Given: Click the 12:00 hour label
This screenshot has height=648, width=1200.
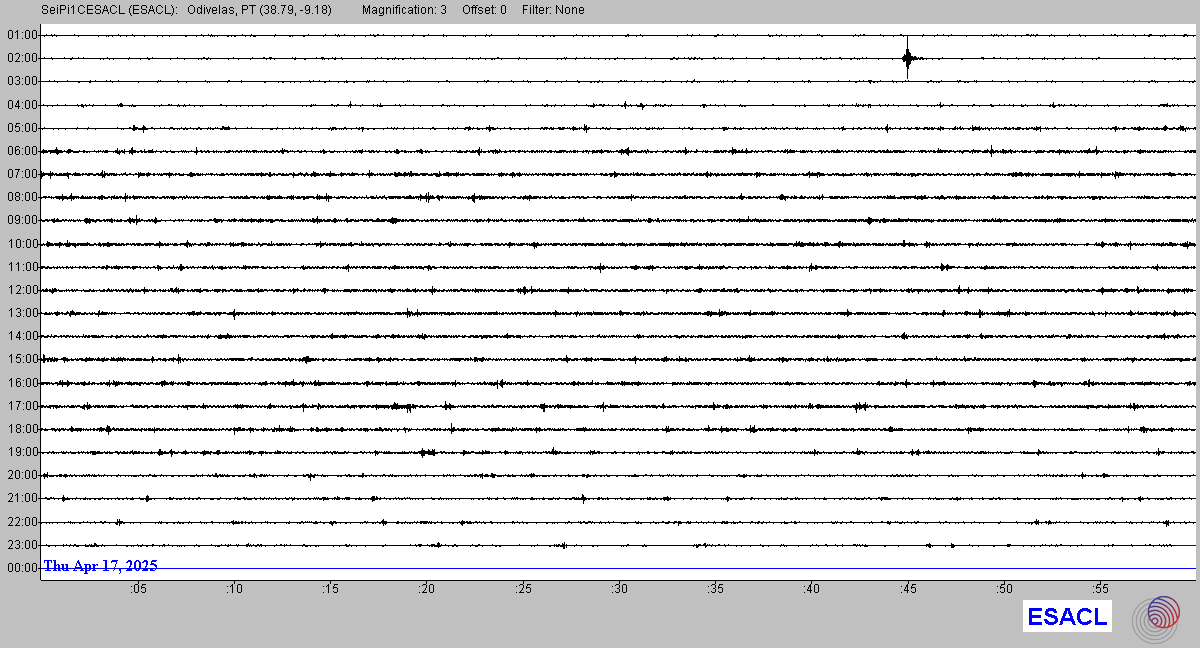Looking at the screenshot, I should 22,290.
